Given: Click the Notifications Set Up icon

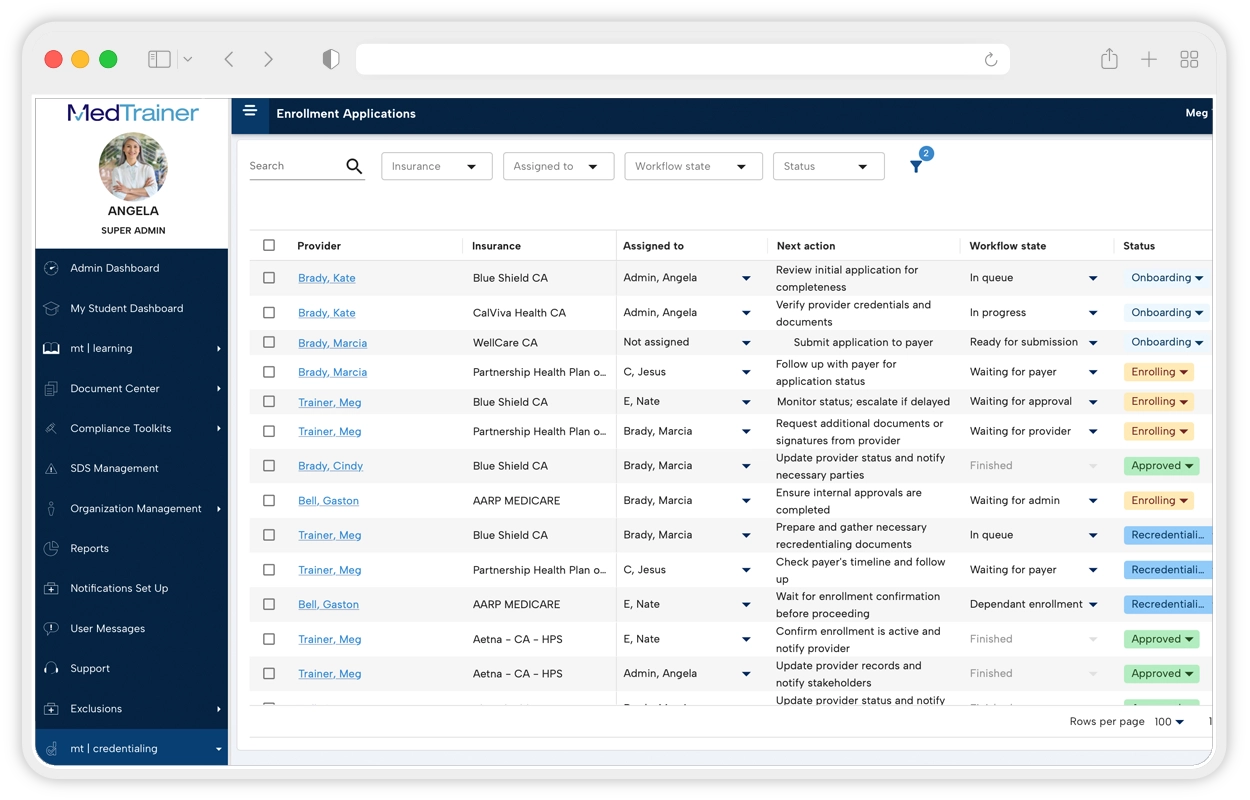Looking at the screenshot, I should [51, 588].
